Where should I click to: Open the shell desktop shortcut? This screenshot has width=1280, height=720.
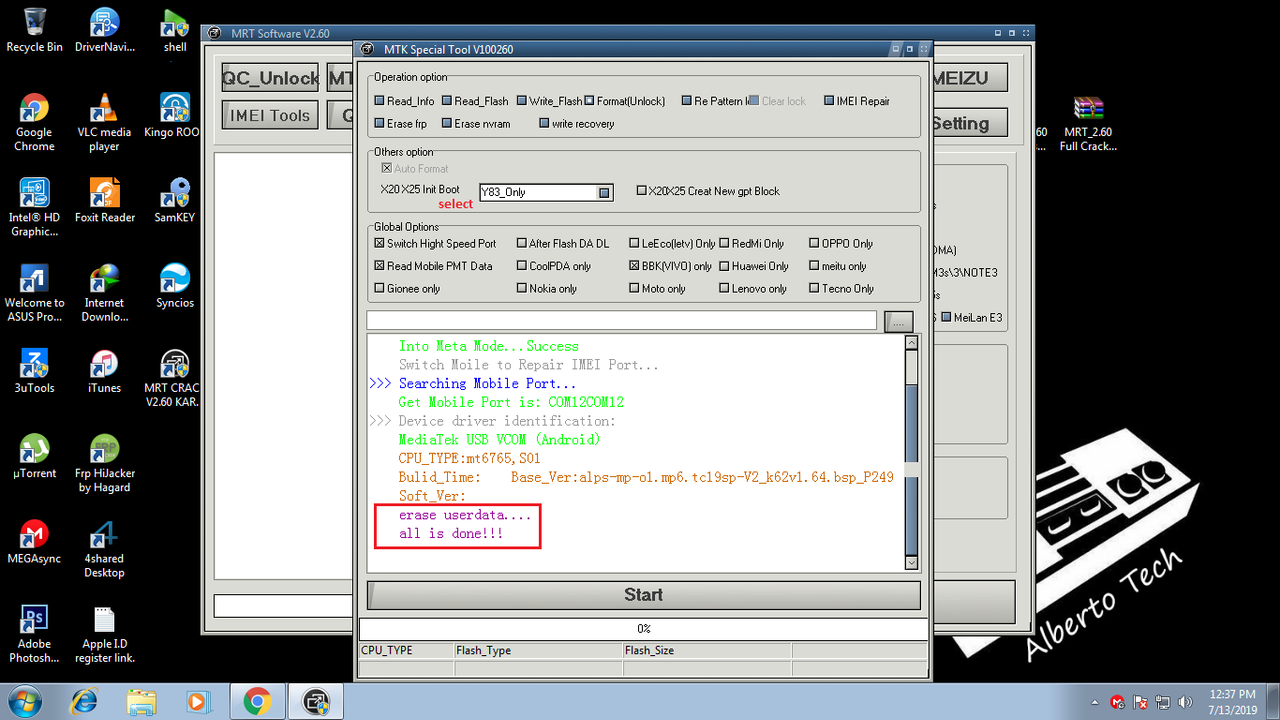coord(175,30)
